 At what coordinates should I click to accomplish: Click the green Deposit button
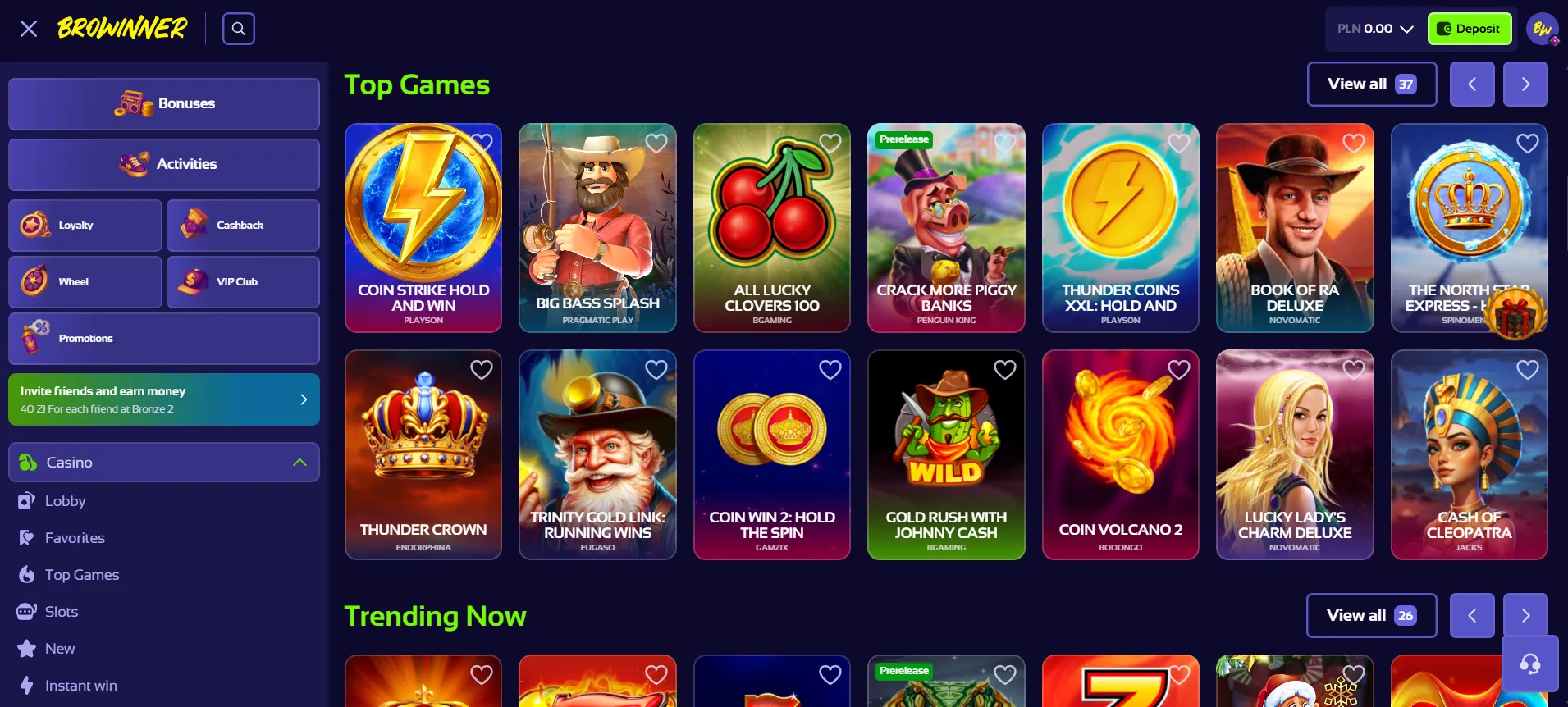pyautogui.click(x=1470, y=29)
